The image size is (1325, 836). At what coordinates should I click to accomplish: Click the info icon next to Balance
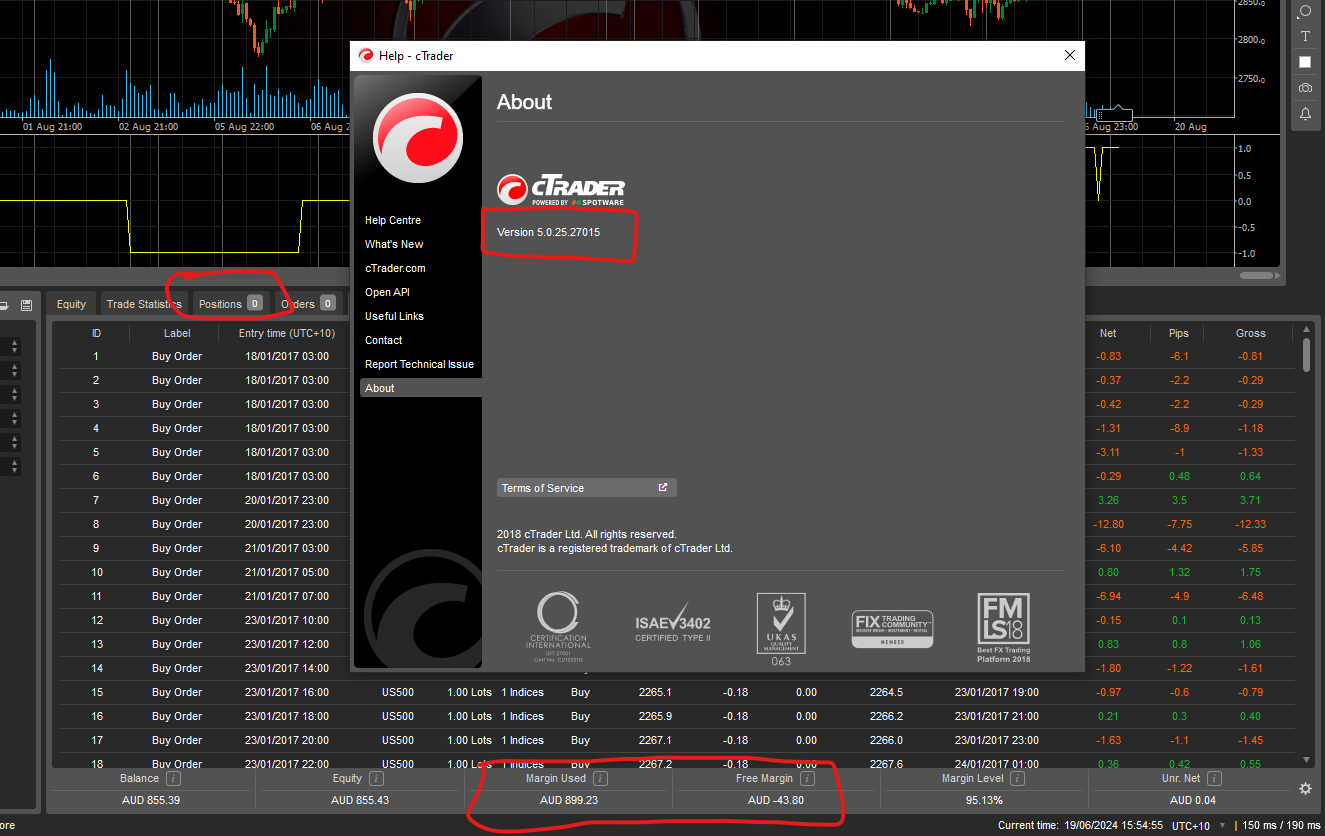(173, 778)
